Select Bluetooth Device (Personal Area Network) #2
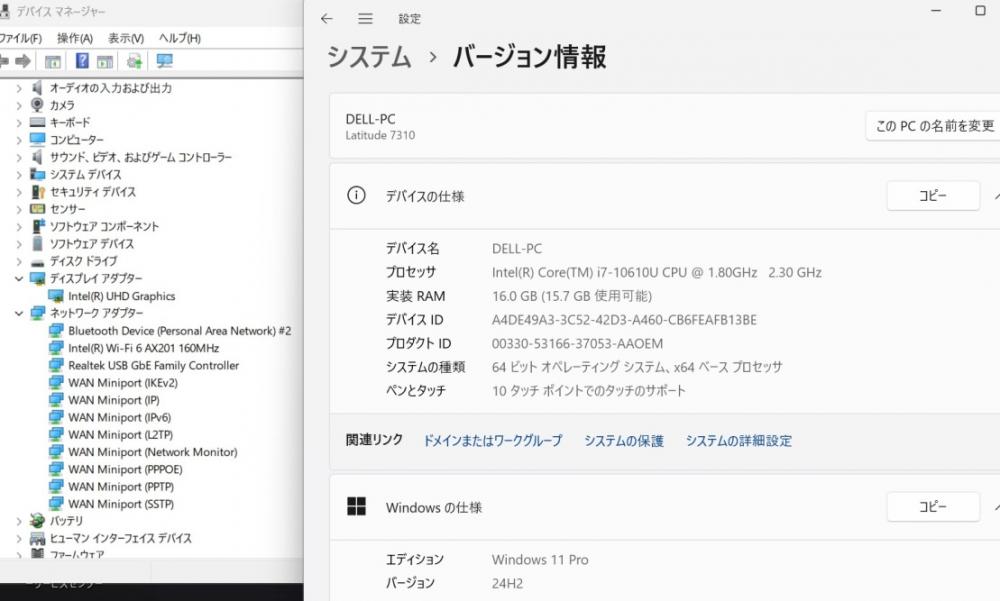1000x601 pixels. [x=179, y=330]
